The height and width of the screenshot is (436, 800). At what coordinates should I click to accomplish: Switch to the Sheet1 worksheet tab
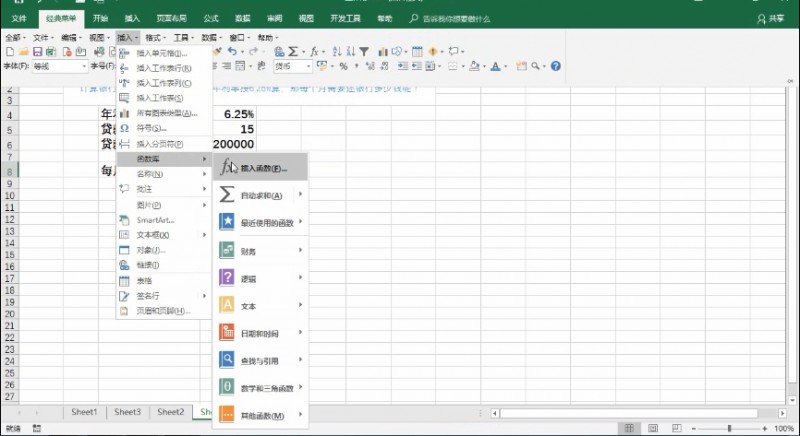click(x=84, y=412)
